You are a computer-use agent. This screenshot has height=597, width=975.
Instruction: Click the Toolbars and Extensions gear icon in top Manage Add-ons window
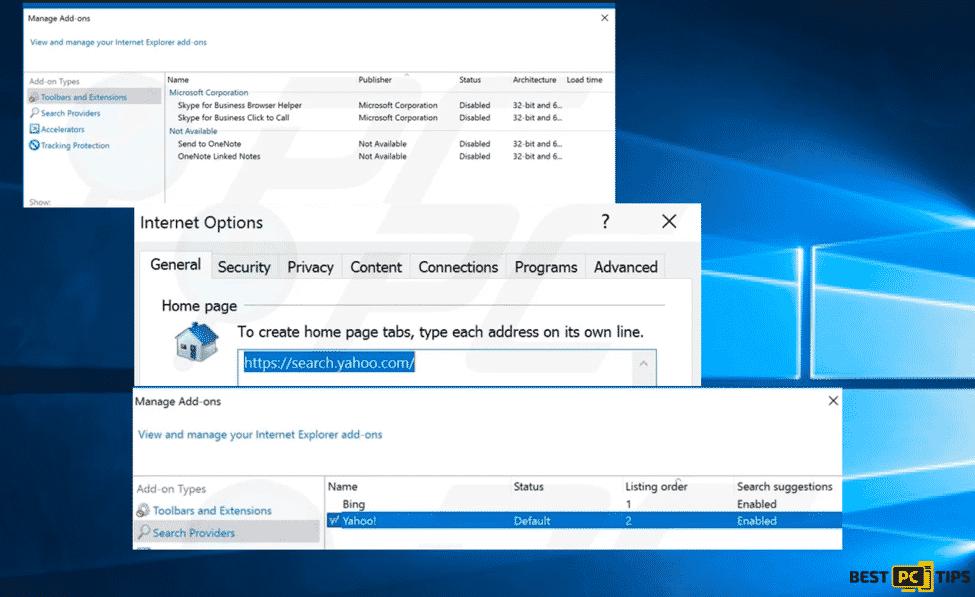pyautogui.click(x=34, y=97)
